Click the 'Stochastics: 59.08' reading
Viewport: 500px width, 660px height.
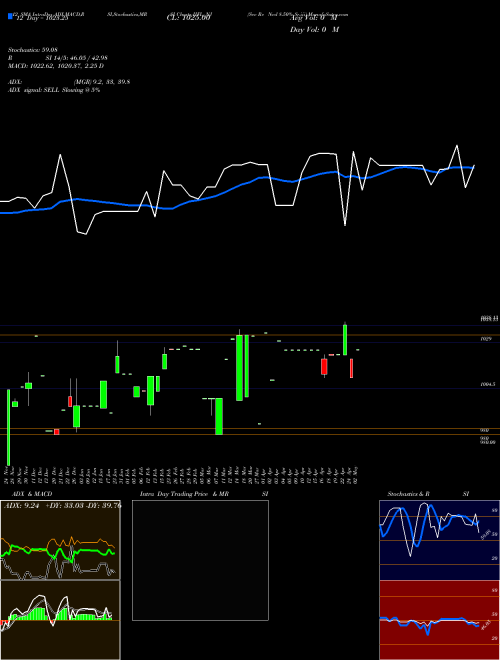point(32,50)
